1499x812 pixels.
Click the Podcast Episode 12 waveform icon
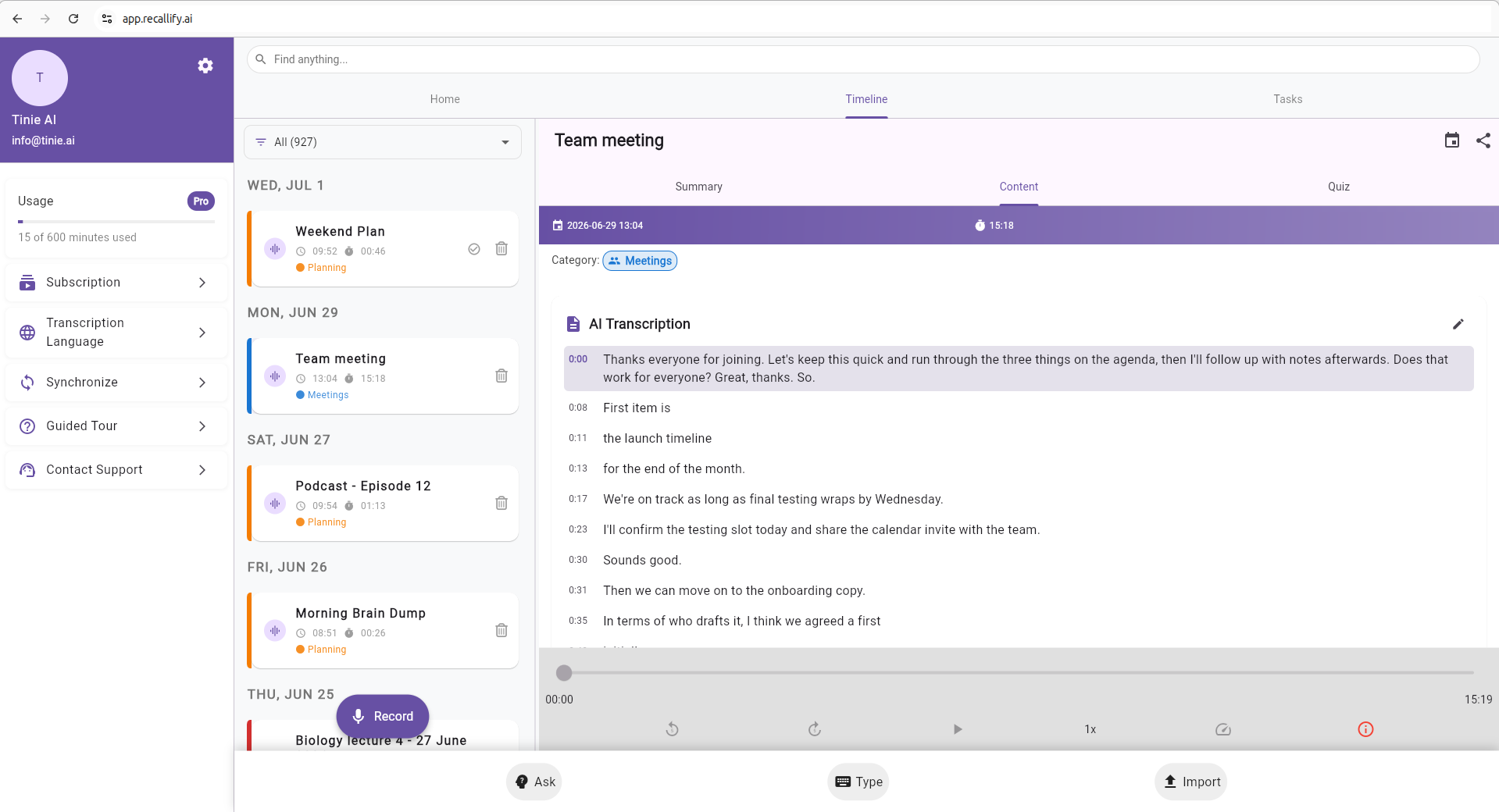tap(275, 504)
